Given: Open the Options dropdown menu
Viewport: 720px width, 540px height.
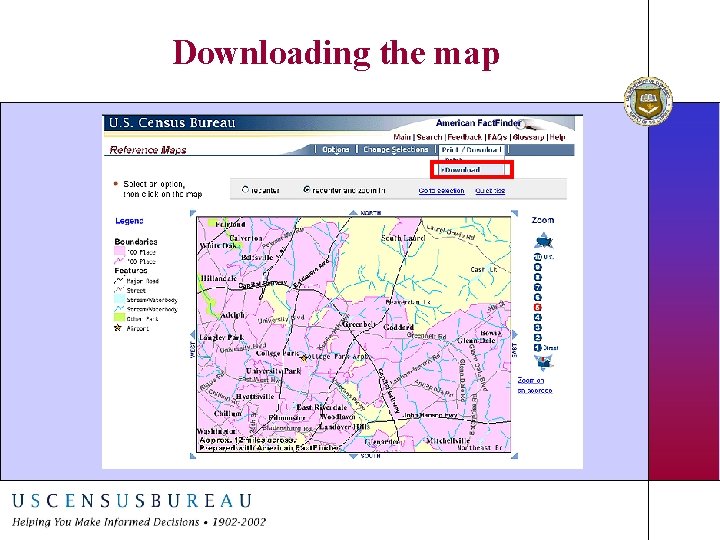Looking at the screenshot, I should pyautogui.click(x=336, y=150).
